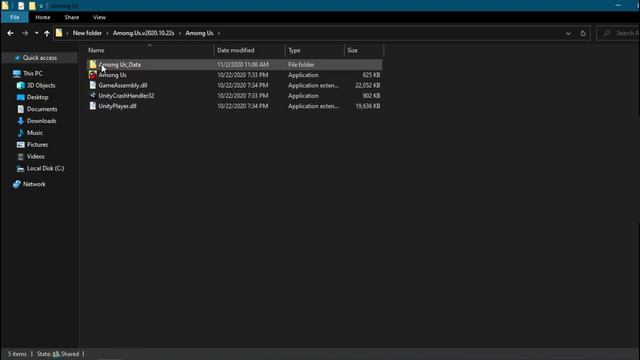Select the GameAssembly.dll file name
This screenshot has width=640, height=360.
coord(123,85)
